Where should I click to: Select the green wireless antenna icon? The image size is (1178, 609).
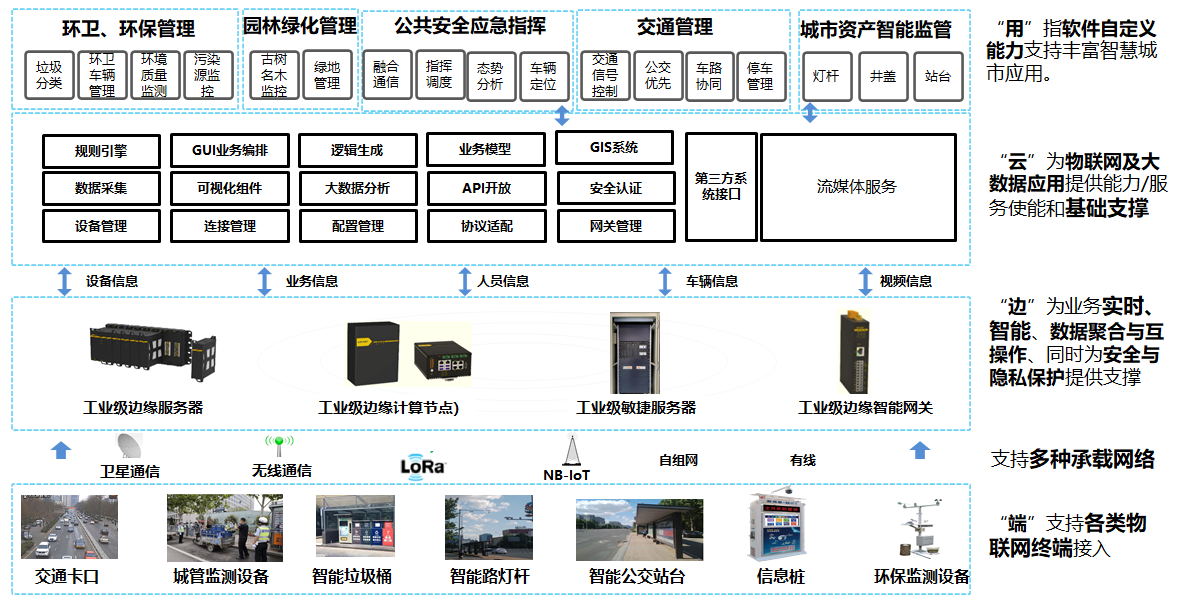pyautogui.click(x=278, y=445)
